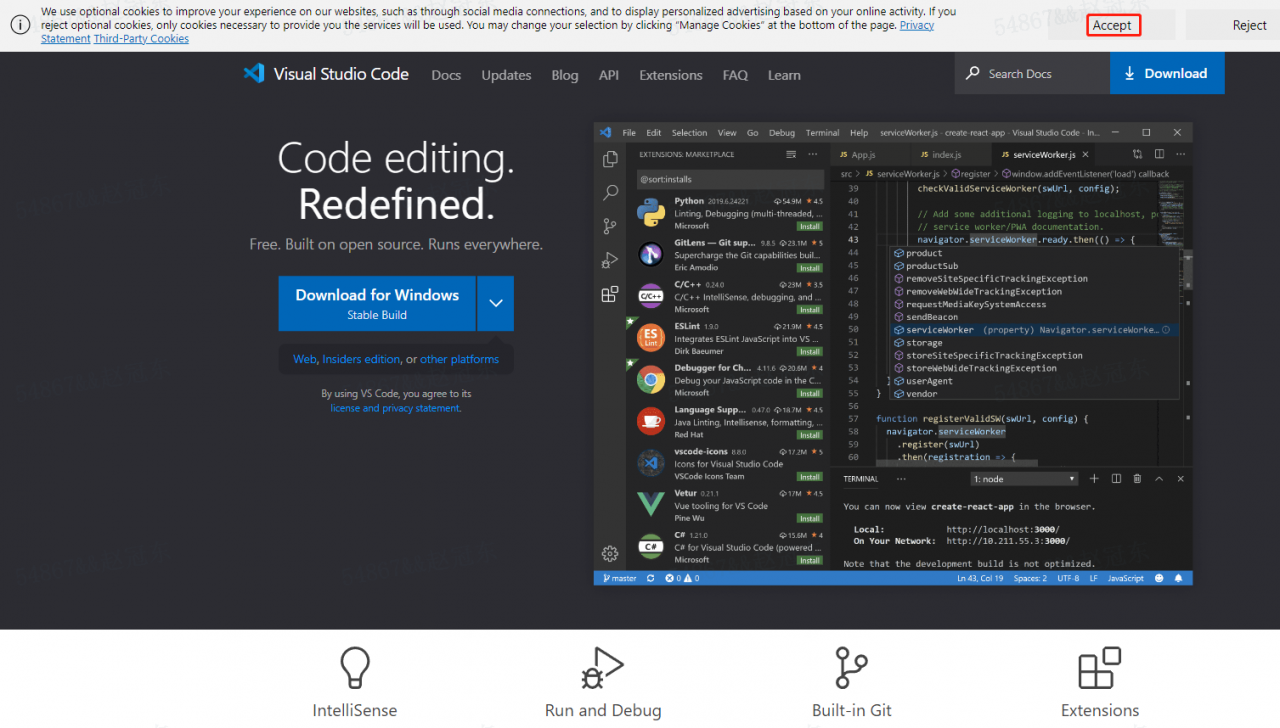
Task: Click the blue Download button in header
Action: click(1167, 73)
